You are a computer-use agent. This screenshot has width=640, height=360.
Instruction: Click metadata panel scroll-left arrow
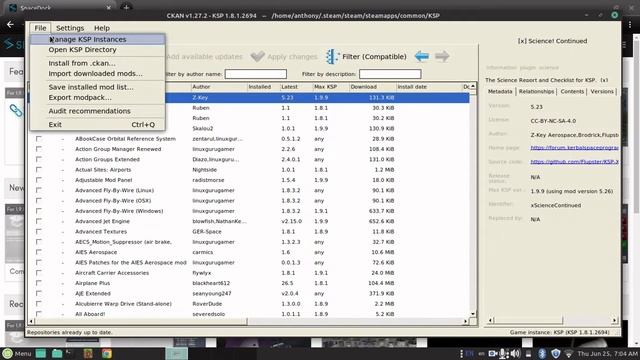(x=490, y=320)
